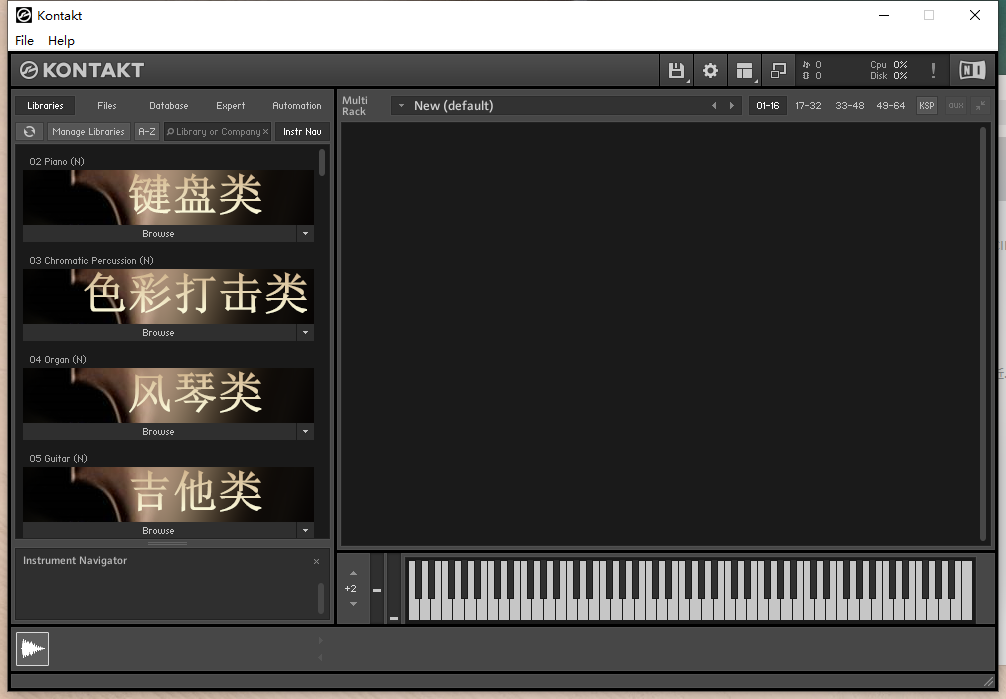The height and width of the screenshot is (699, 1006).
Task: Open the multi preset dropdown arrow
Action: click(x=402, y=106)
